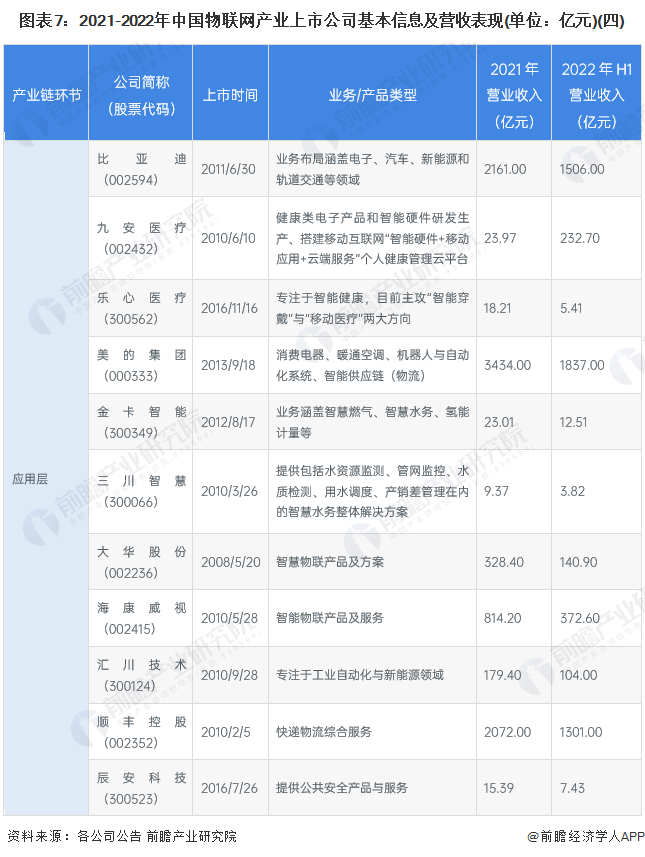Click listing date 2010/5/28
645x857 pixels.
coord(229,618)
